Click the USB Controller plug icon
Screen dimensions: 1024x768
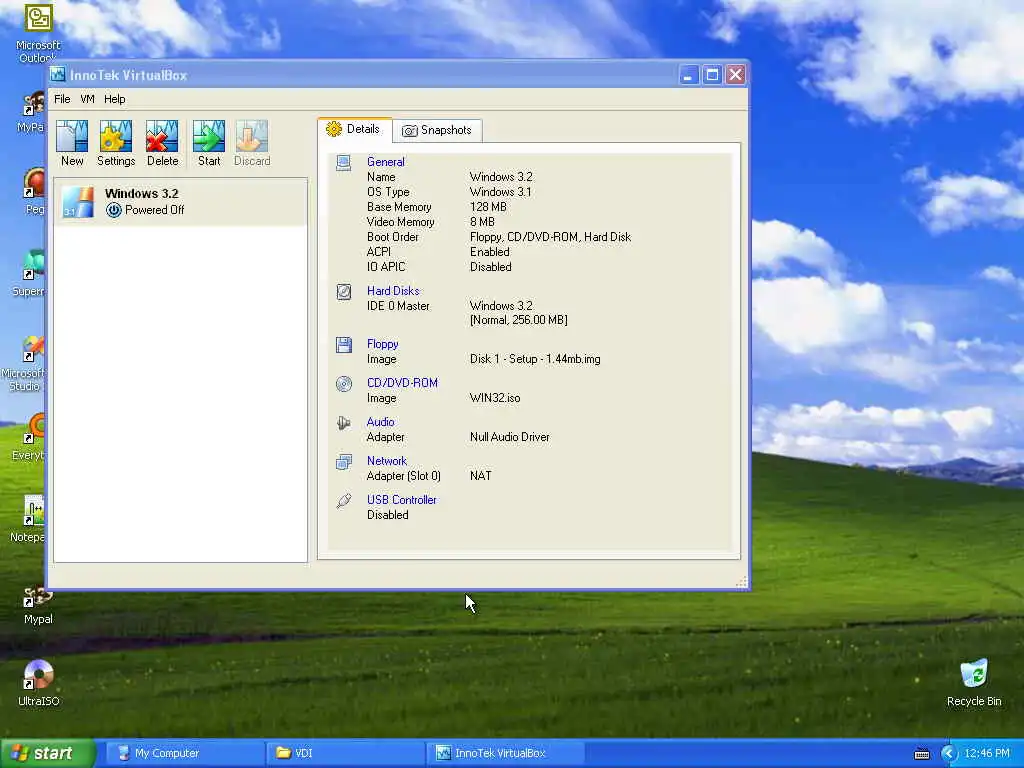(x=344, y=501)
